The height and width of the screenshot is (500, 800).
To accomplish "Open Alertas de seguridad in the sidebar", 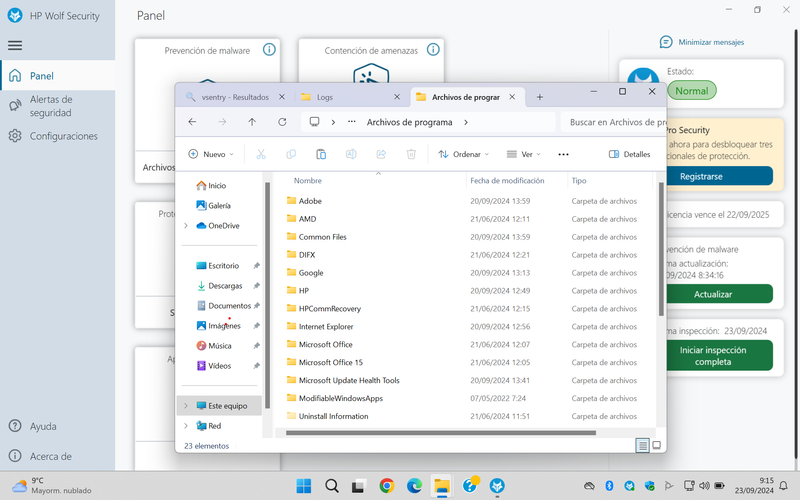I will (x=50, y=106).
